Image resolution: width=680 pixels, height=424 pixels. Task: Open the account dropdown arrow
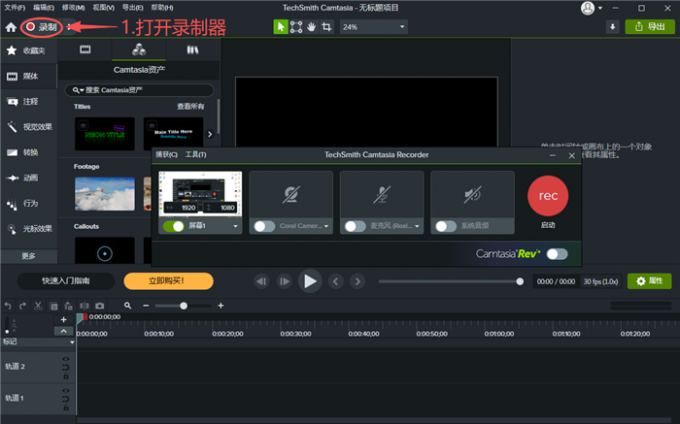(600, 8)
